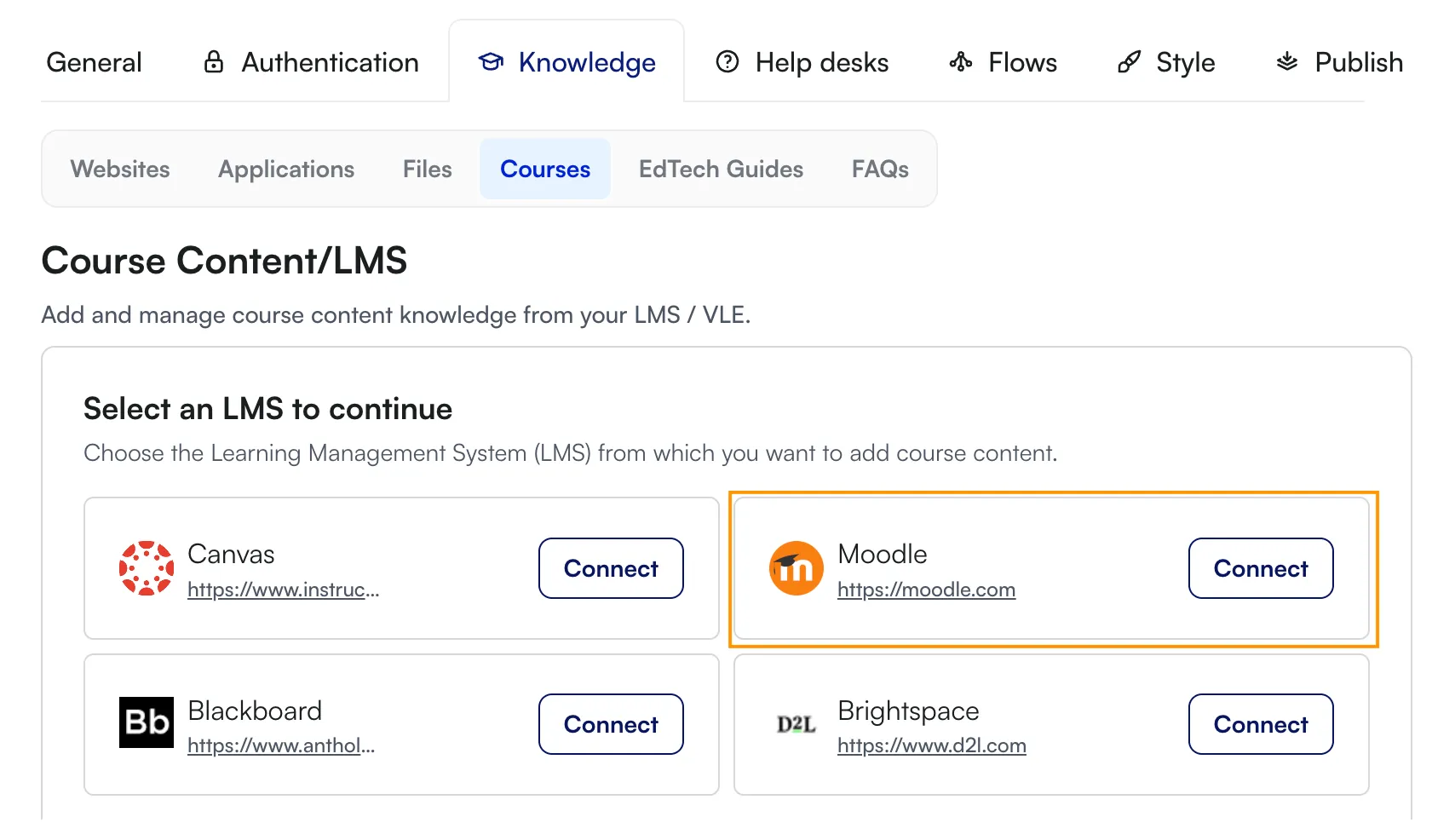Screen dimensions: 1455x840
Task: Open the Style tab
Action: [1166, 62]
